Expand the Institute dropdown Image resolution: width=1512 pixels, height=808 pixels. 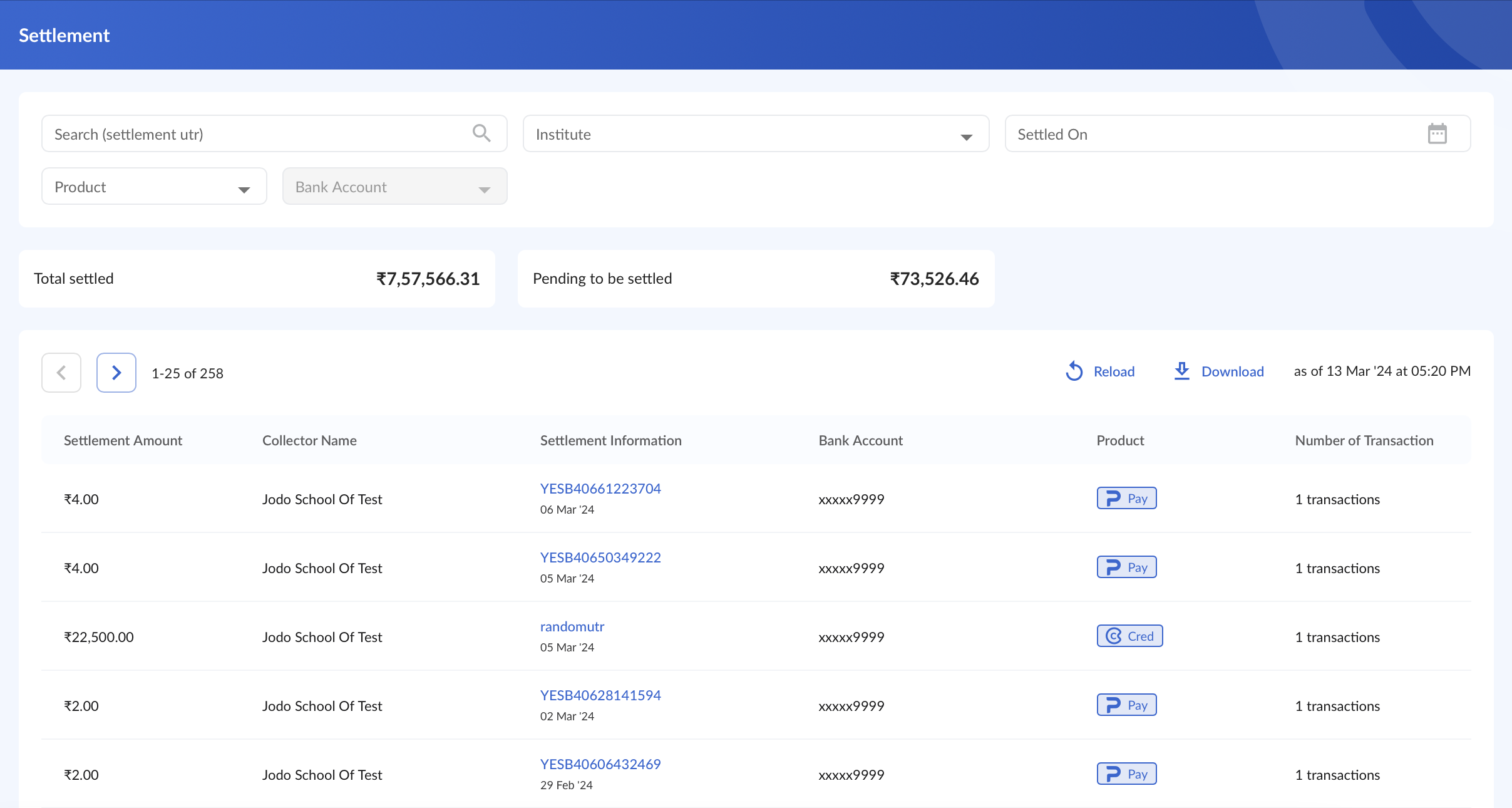pyautogui.click(x=756, y=133)
